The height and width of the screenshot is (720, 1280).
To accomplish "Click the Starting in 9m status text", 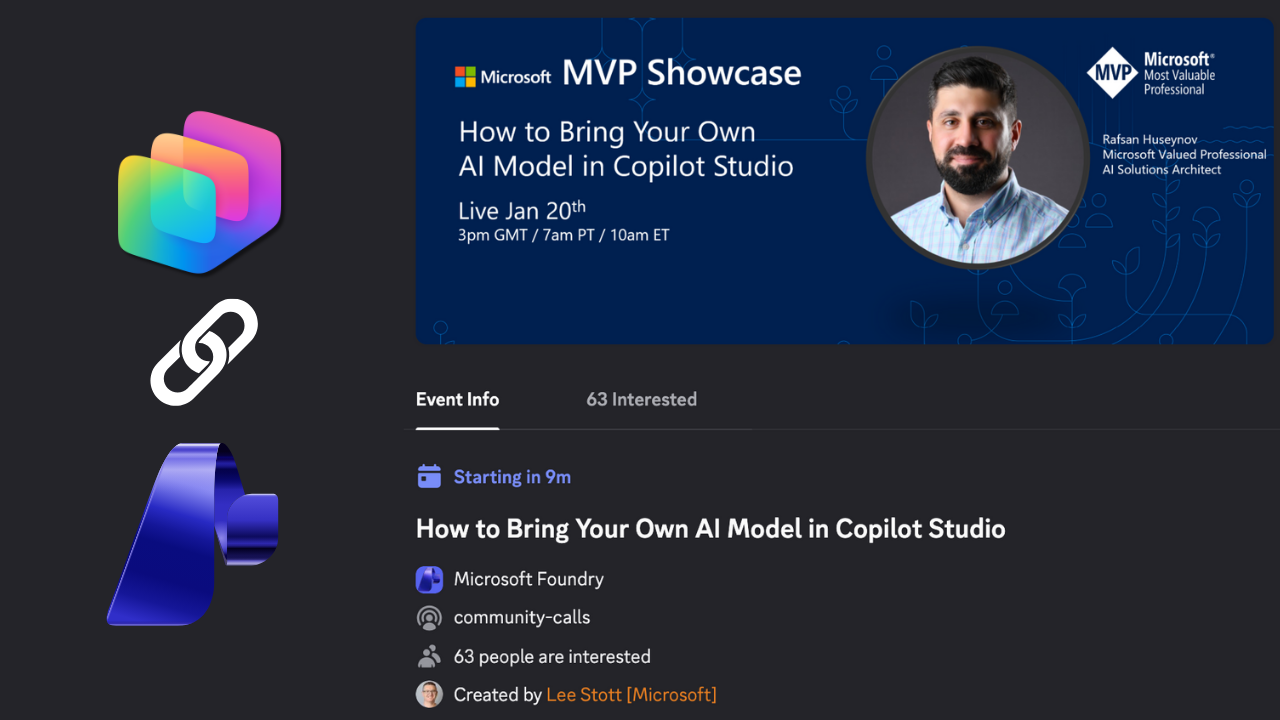I will [x=511, y=476].
